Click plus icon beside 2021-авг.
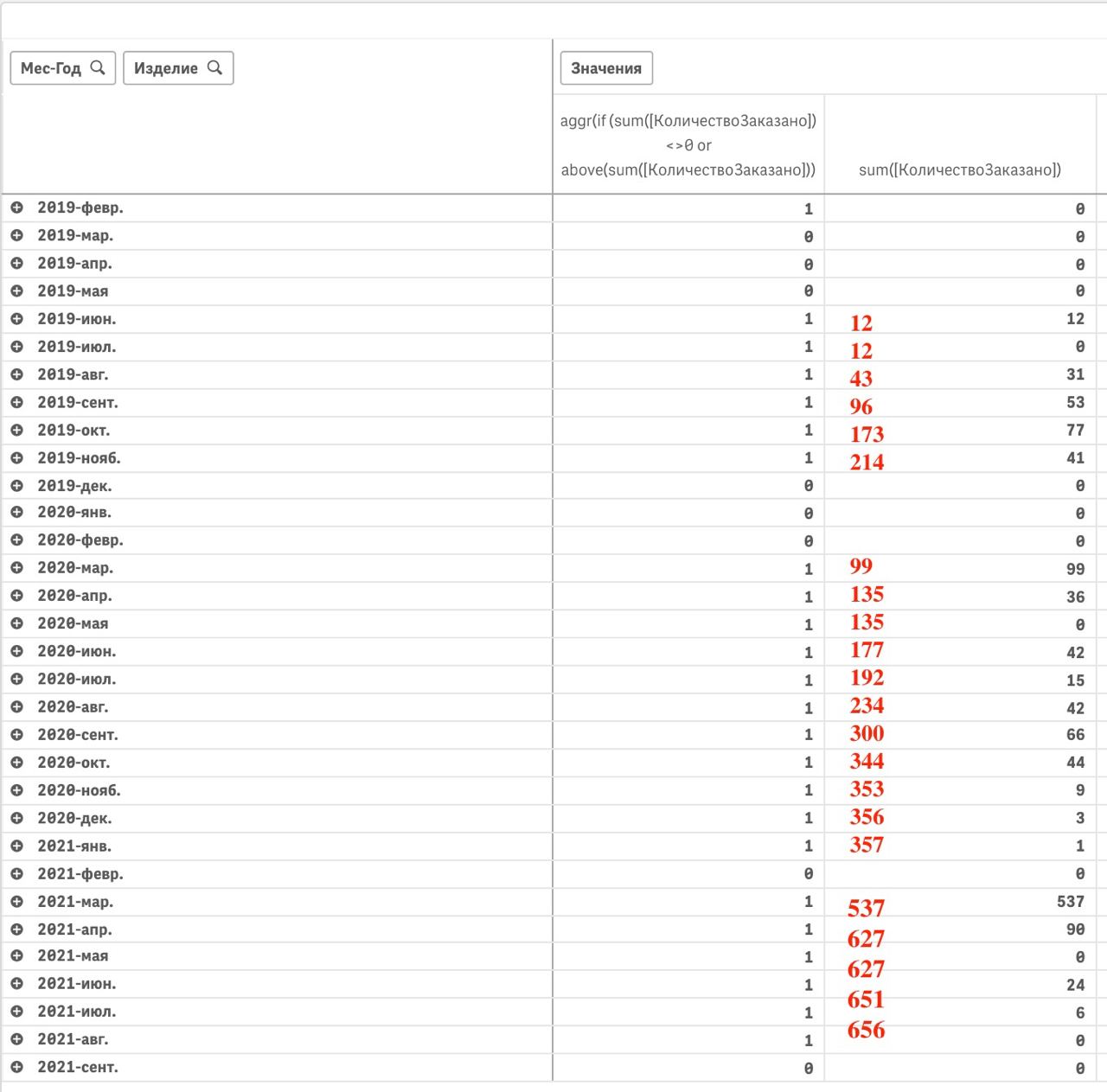This screenshot has height=1092, width=1107. coord(16,1039)
